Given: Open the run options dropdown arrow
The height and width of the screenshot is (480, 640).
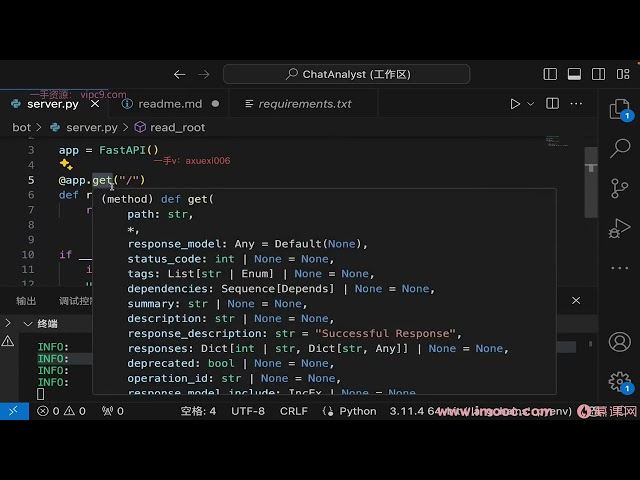Looking at the screenshot, I should point(531,104).
